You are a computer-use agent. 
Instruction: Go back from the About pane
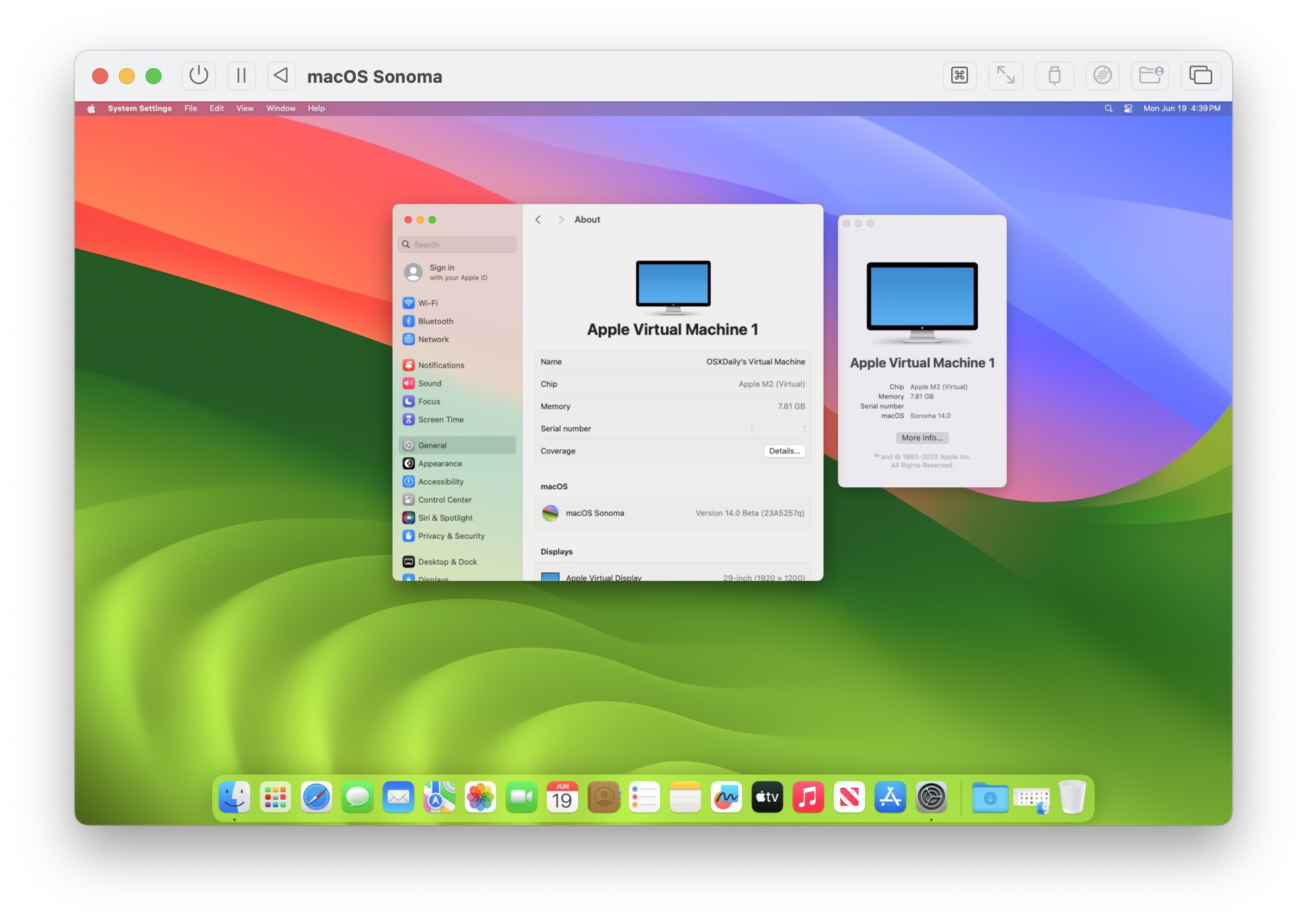pos(538,219)
